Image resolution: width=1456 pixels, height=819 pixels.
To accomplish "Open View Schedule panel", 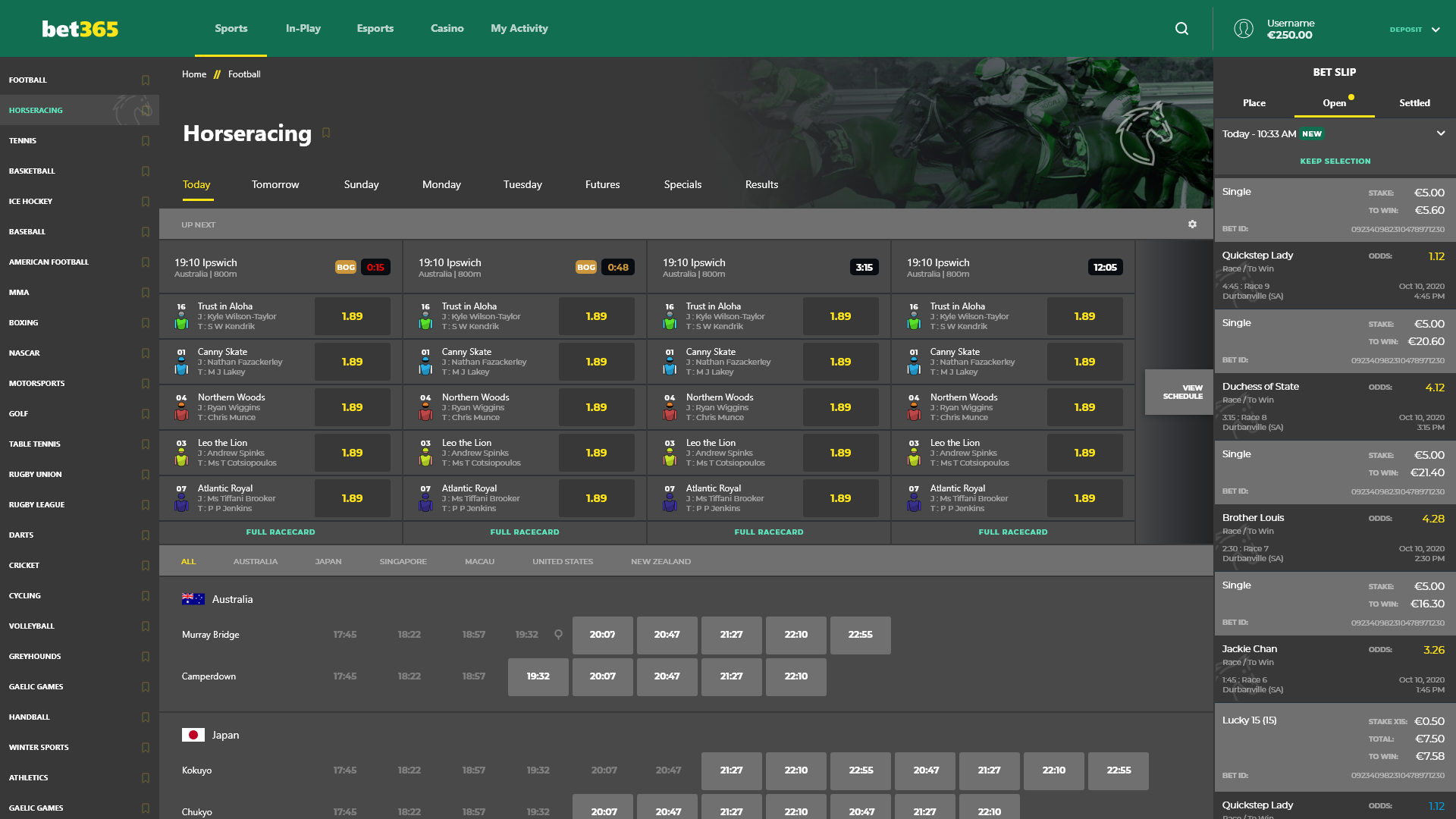I will tap(1179, 392).
